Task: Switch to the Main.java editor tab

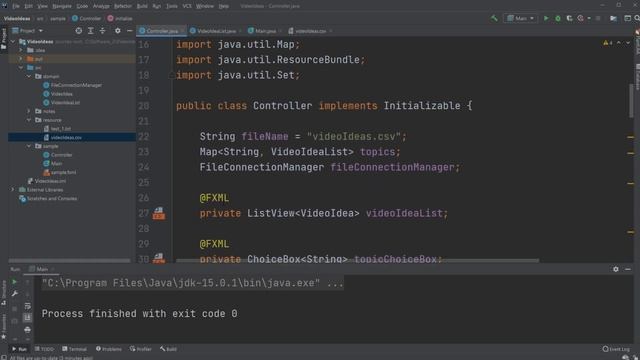Action: (264, 31)
